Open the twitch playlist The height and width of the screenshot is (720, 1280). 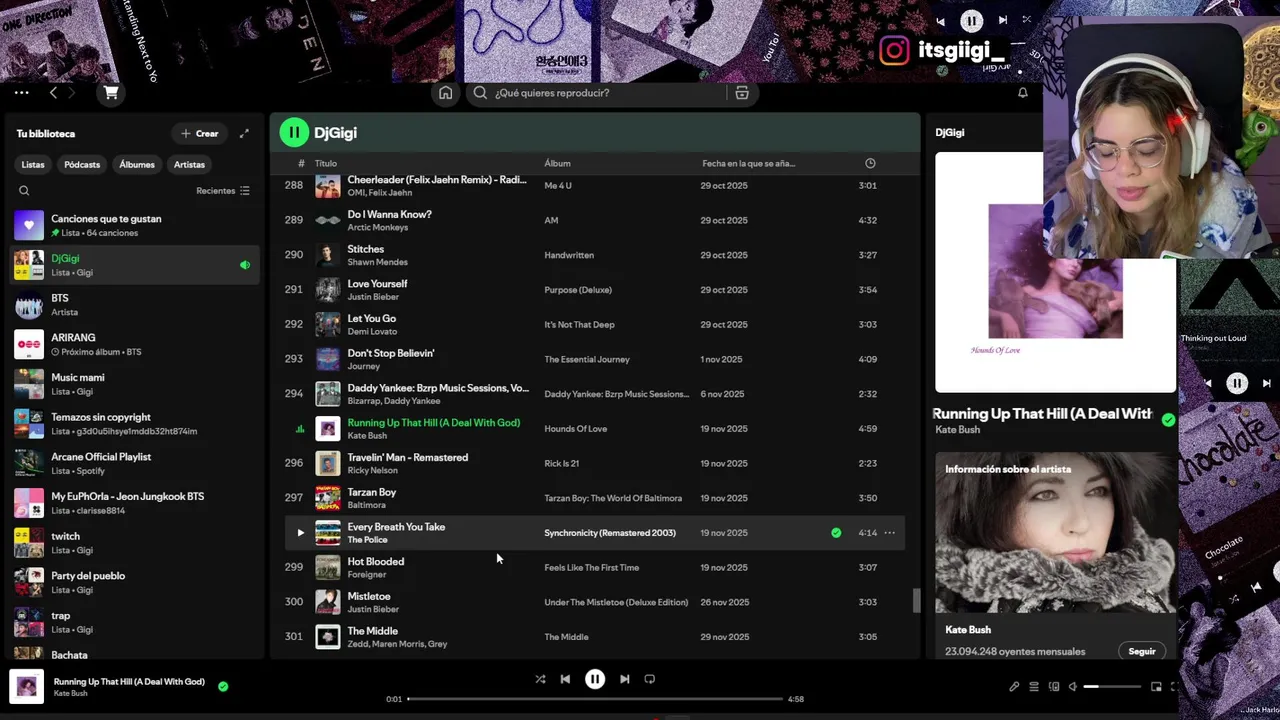pos(135,543)
